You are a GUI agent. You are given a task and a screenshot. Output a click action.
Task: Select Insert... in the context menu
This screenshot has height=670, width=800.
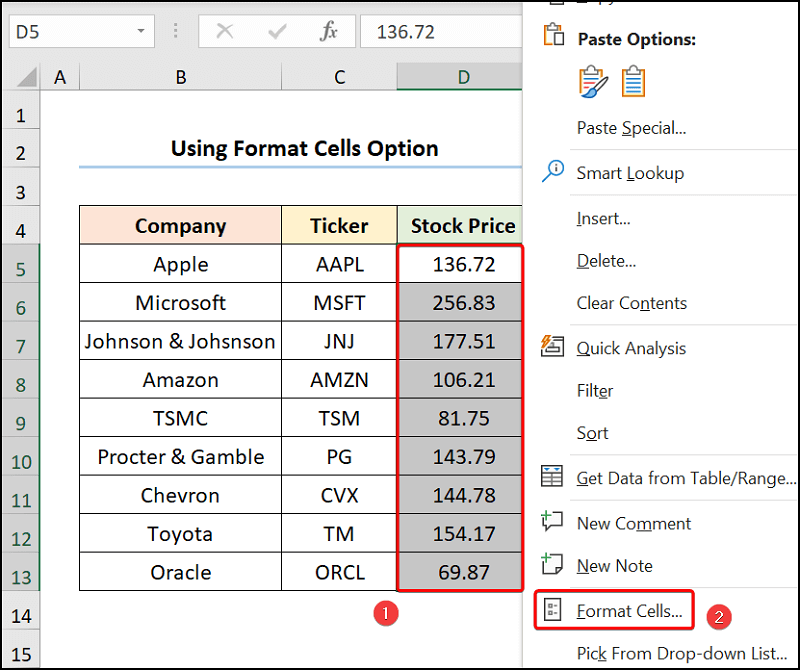click(603, 218)
